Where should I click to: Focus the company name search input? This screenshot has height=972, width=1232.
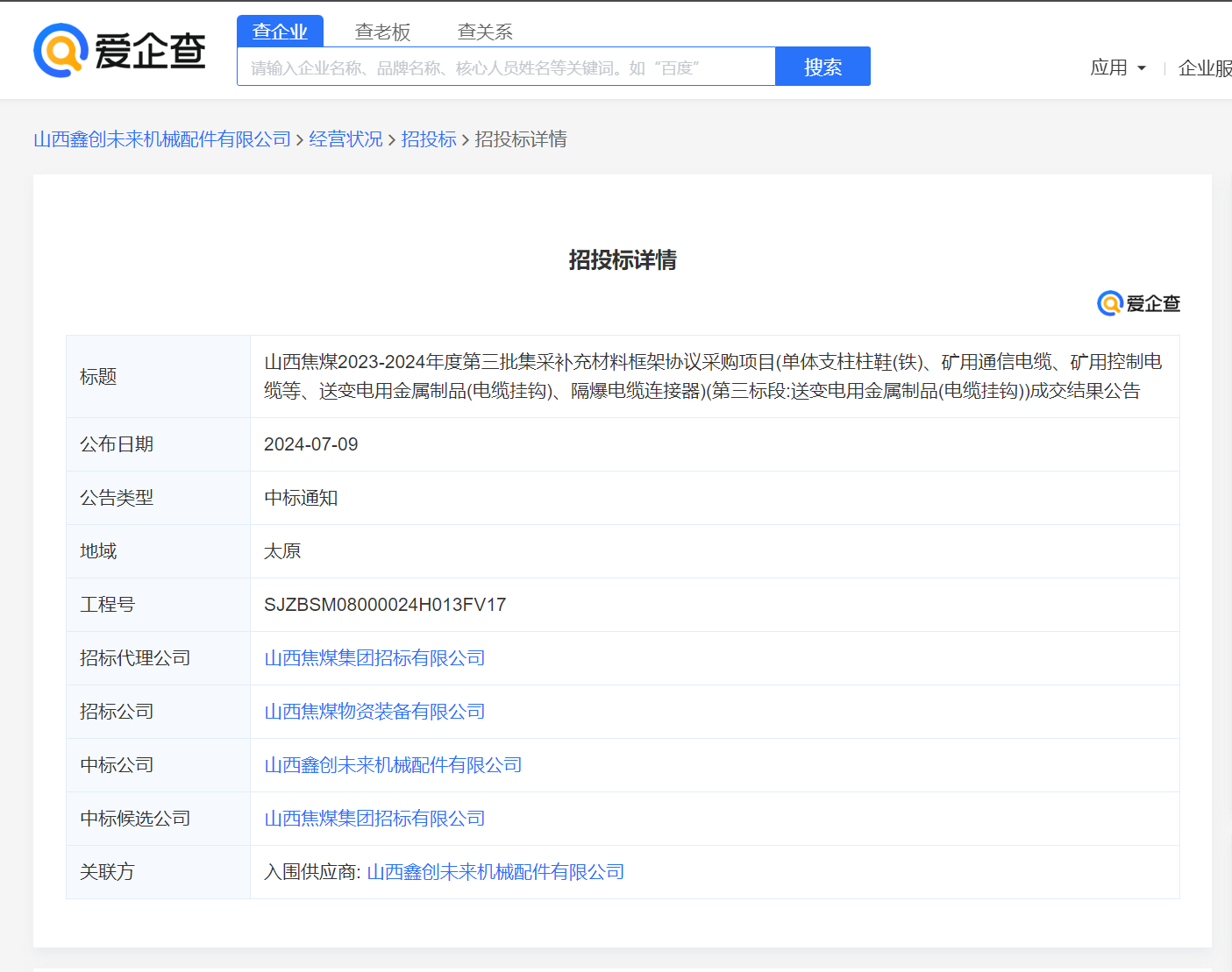(x=506, y=67)
